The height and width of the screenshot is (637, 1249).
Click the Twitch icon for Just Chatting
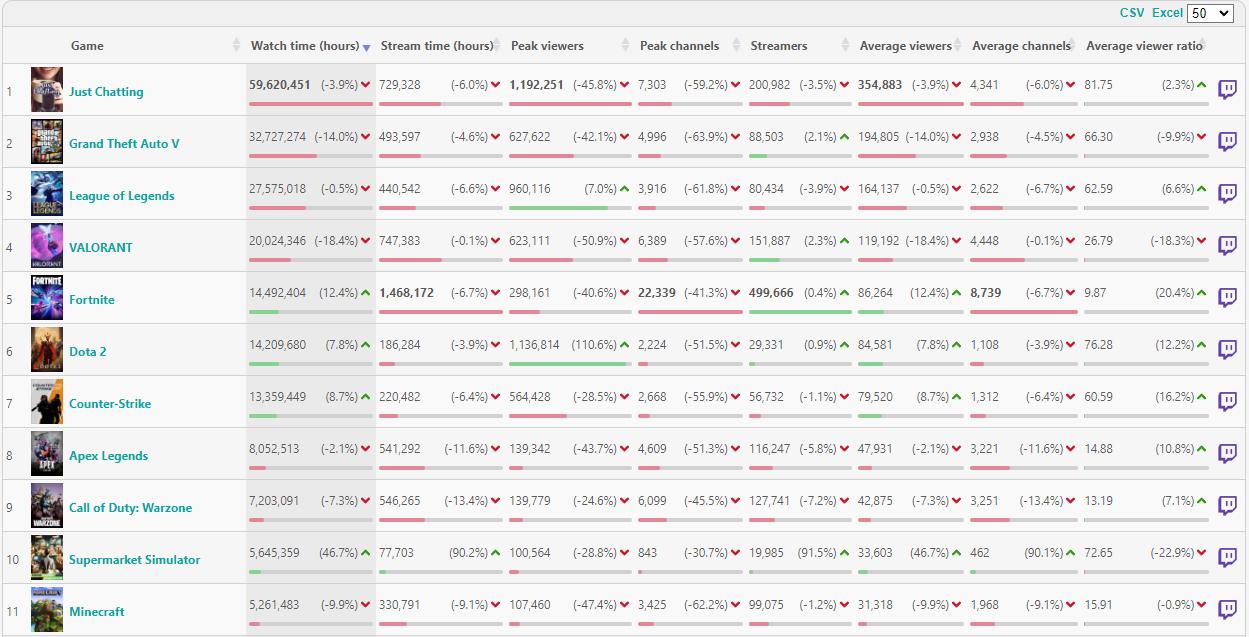pos(1227,90)
